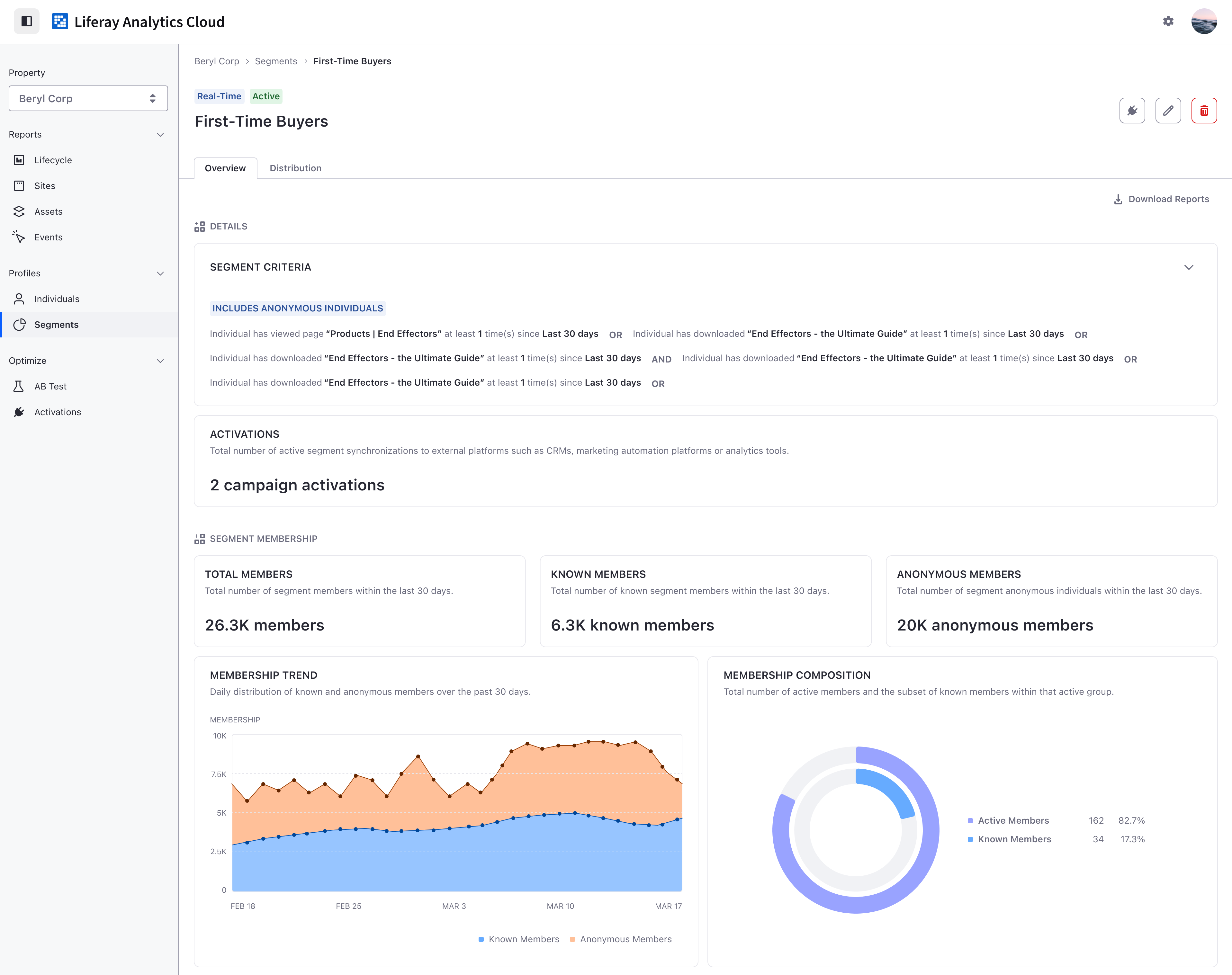Screen dimensions: 1232x975
Task: Open Lifecycle report in sidebar
Action: [52, 160]
